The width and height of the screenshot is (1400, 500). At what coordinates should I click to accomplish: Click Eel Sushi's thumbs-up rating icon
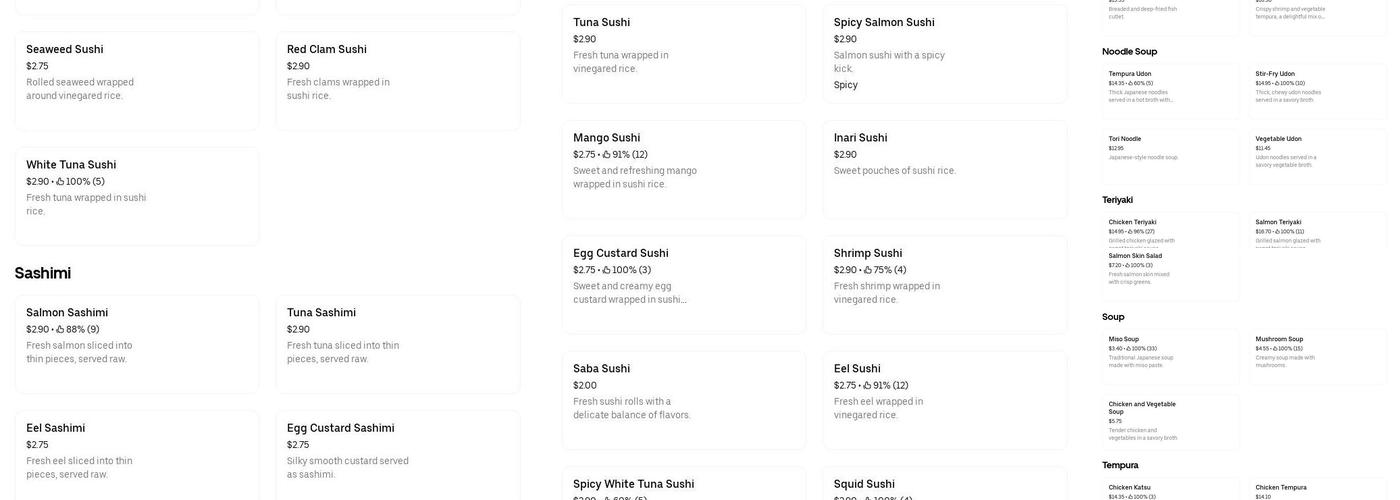(x=868, y=386)
